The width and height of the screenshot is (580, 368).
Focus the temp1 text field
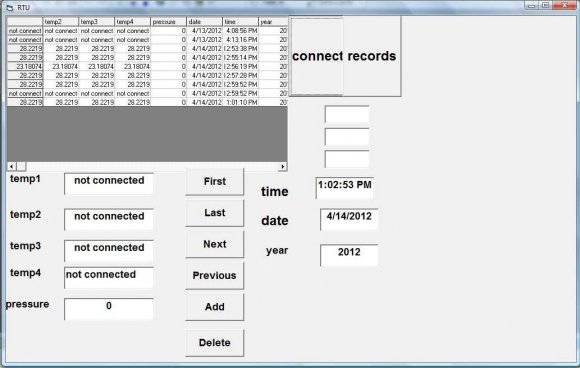[x=109, y=183]
